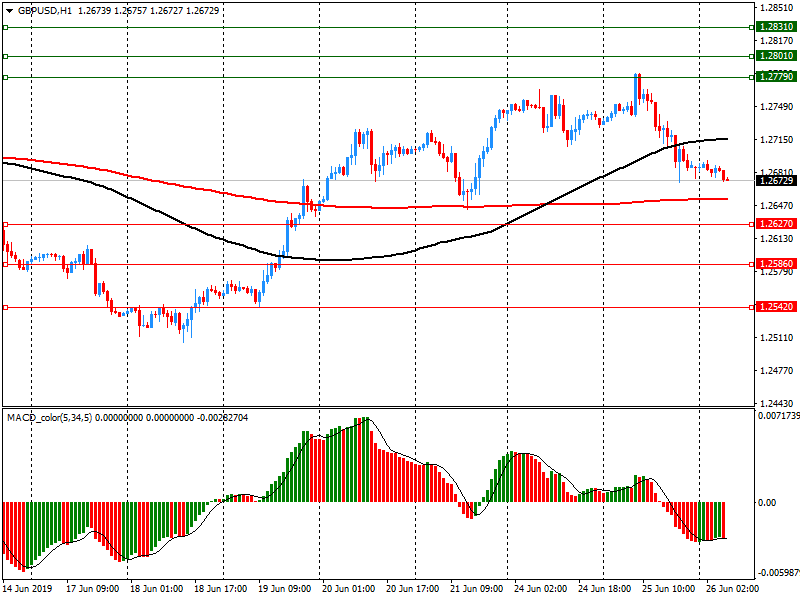Select the 1.26270 red level price tag
The image size is (800, 600).
tap(776, 224)
